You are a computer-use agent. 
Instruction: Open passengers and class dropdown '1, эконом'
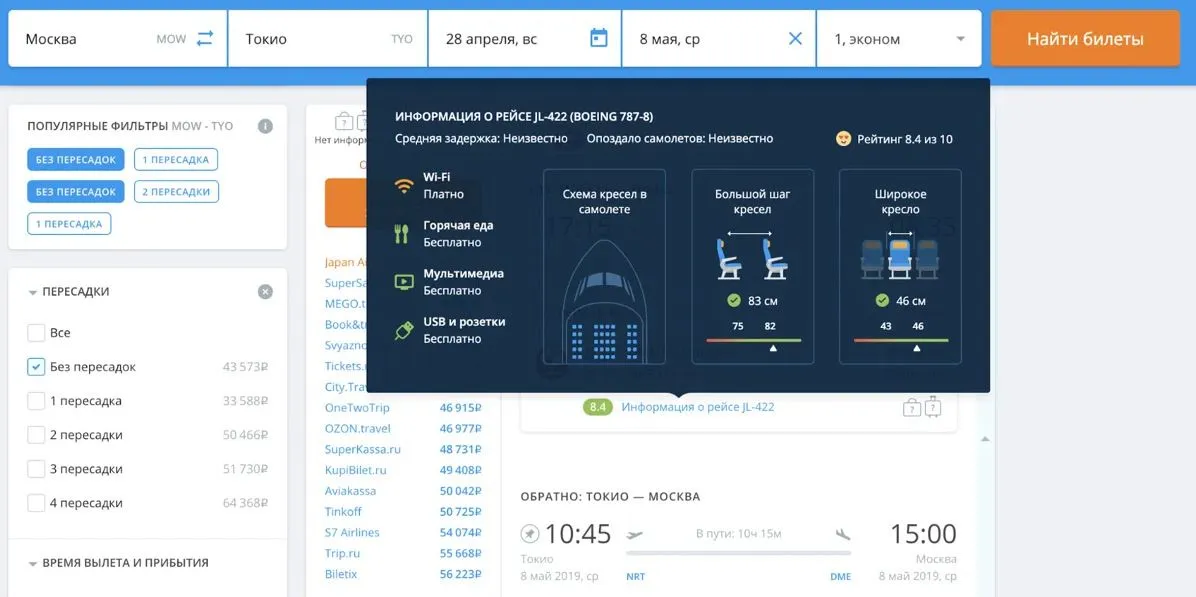899,39
